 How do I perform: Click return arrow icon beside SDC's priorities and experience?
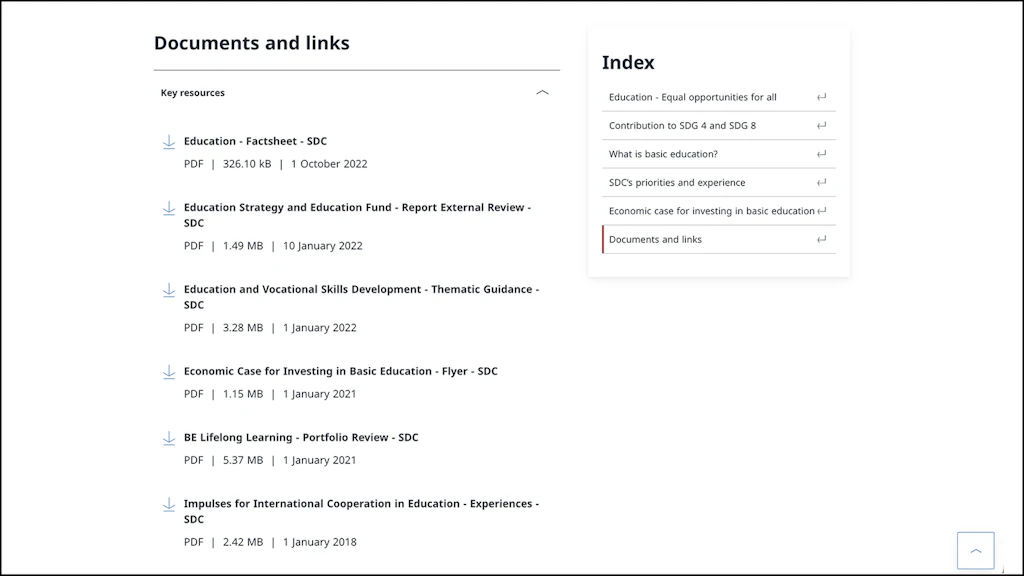click(x=822, y=183)
